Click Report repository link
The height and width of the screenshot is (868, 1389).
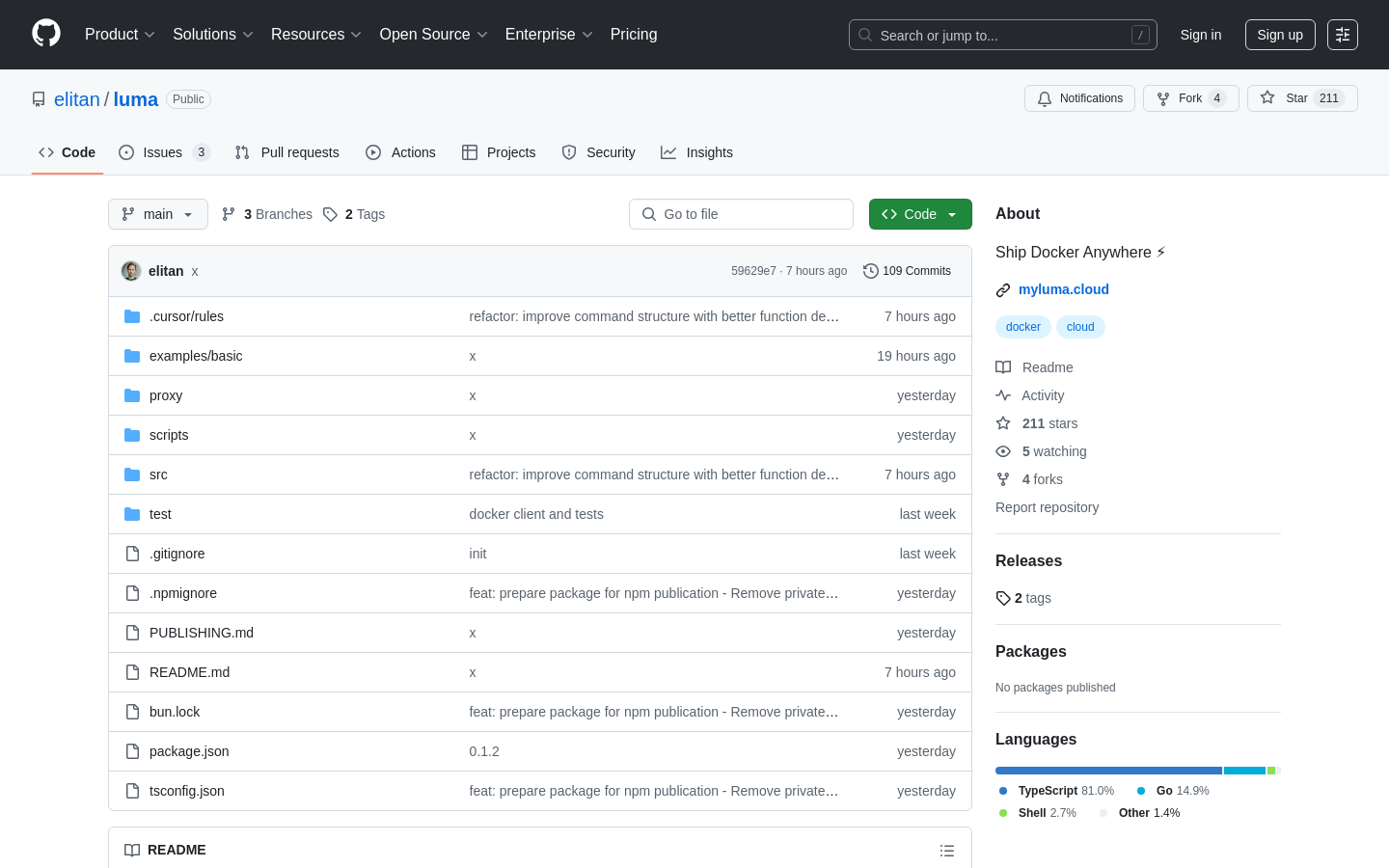point(1047,507)
